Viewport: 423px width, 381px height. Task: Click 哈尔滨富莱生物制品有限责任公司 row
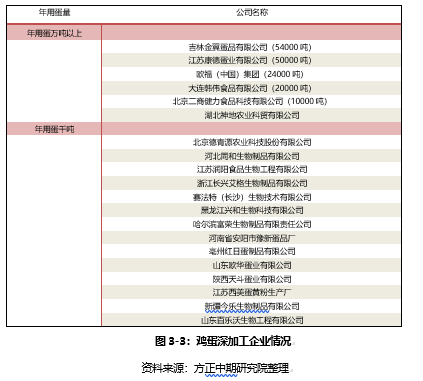(x=251, y=224)
